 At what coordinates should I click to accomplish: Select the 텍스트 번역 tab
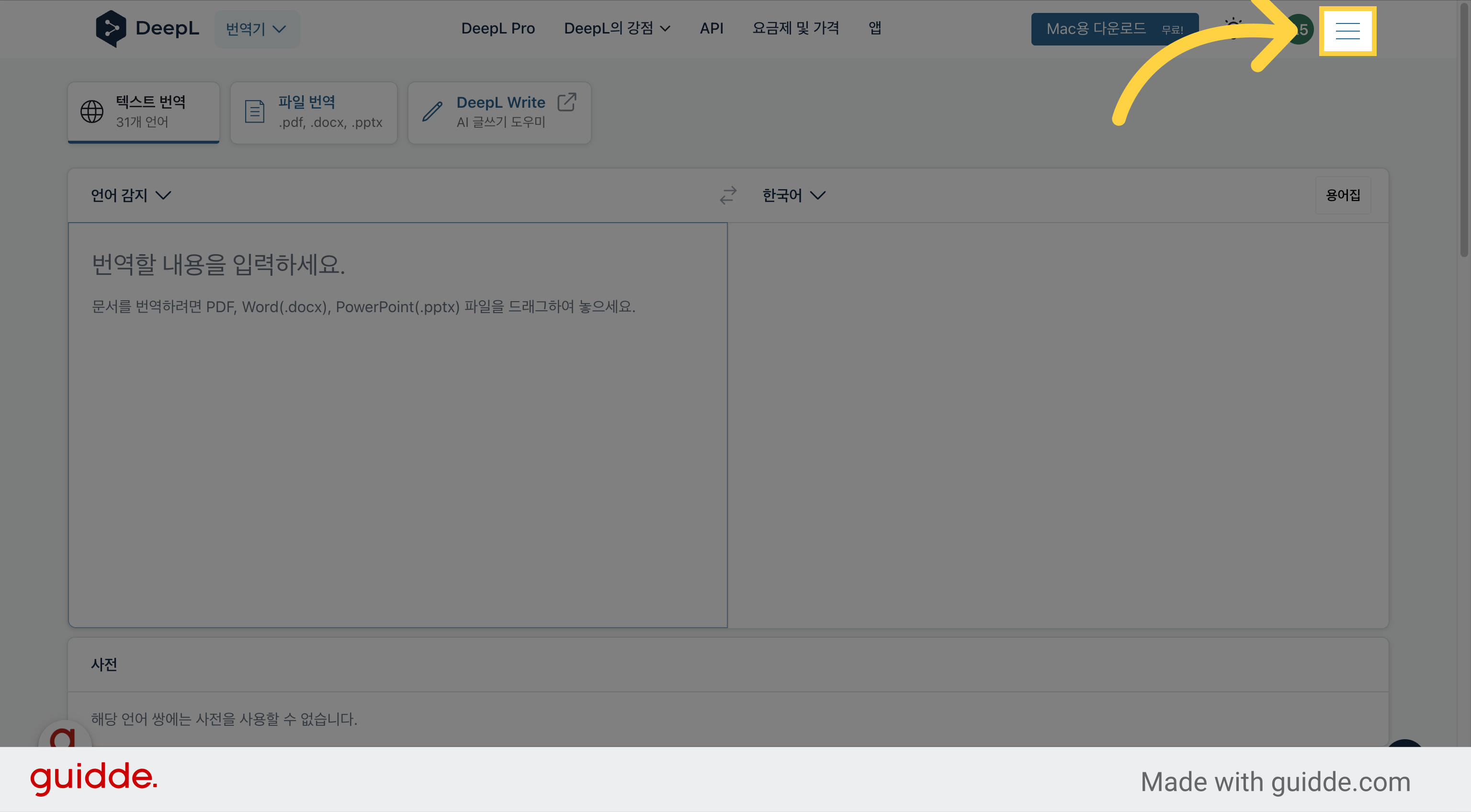tap(143, 112)
